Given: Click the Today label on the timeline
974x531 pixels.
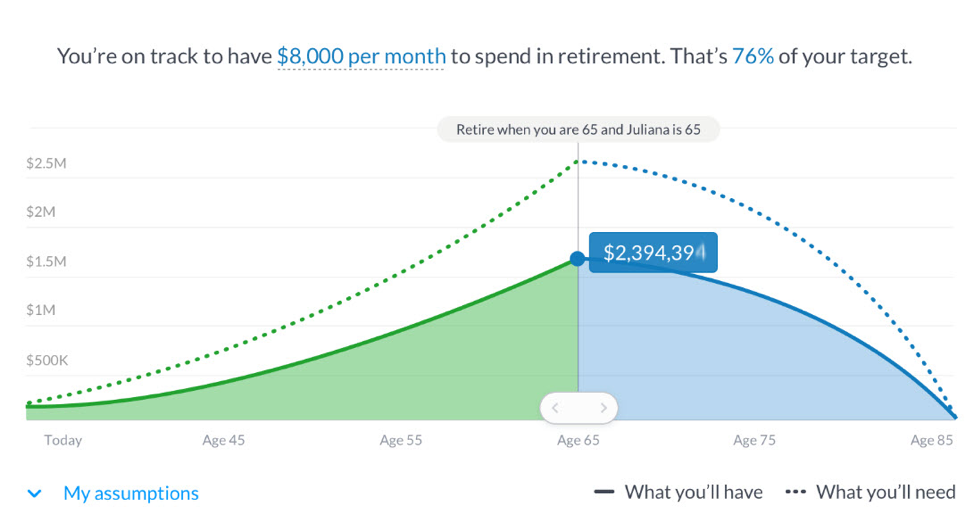Looking at the screenshot, I should (x=63, y=440).
